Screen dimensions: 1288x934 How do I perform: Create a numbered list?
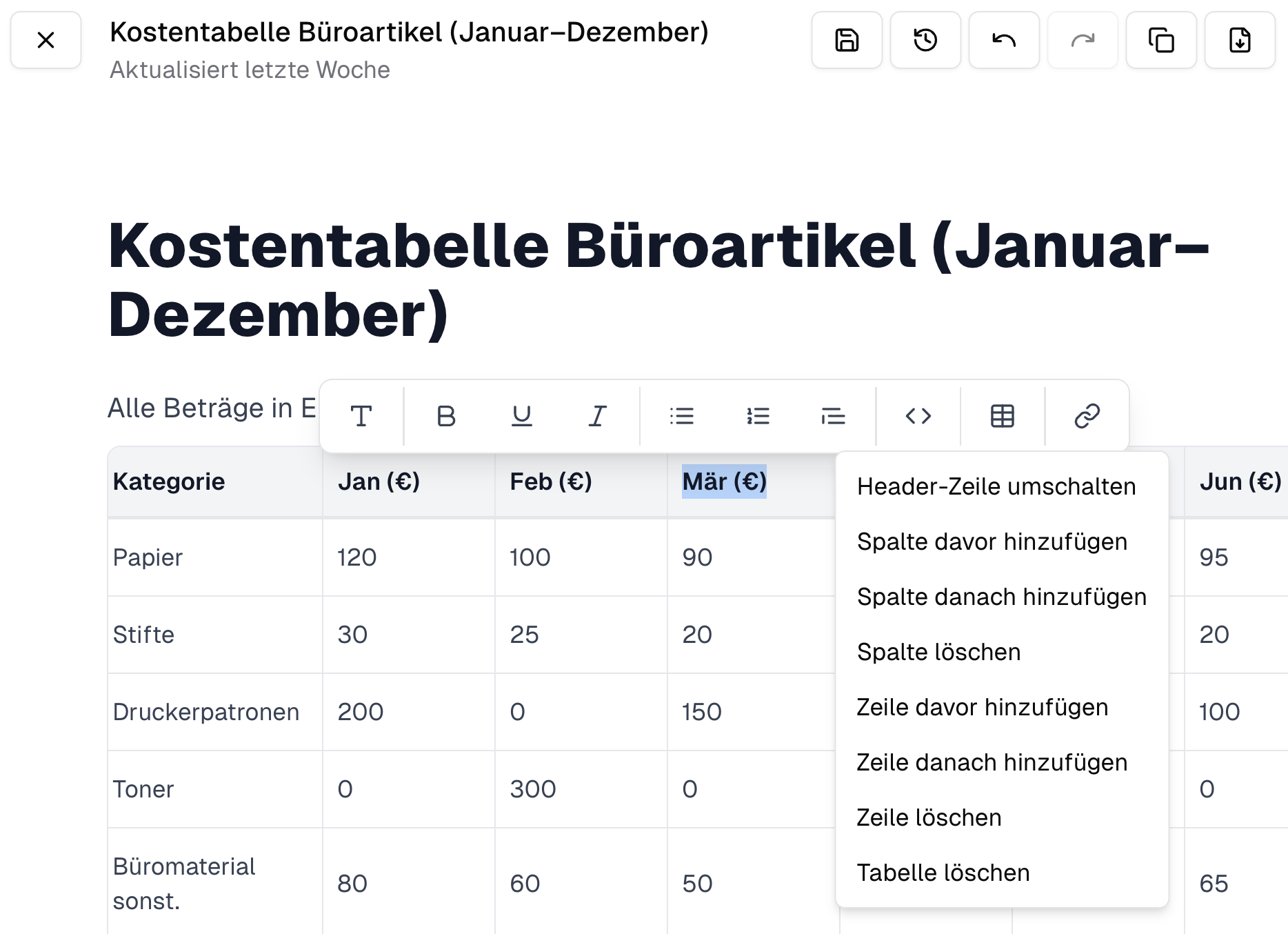757,415
